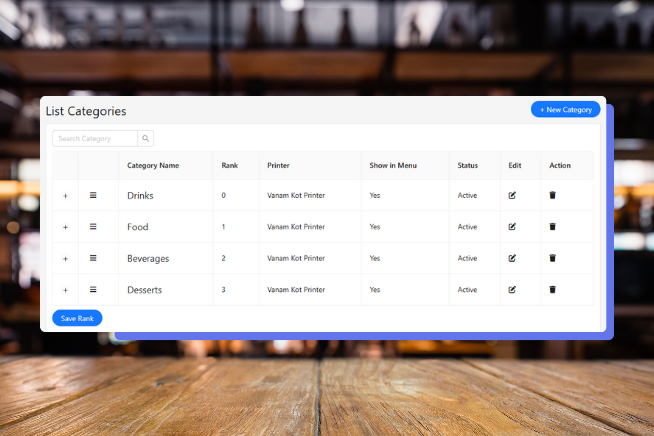
Task: Open edit for Beverages category
Action: [x=512, y=258]
